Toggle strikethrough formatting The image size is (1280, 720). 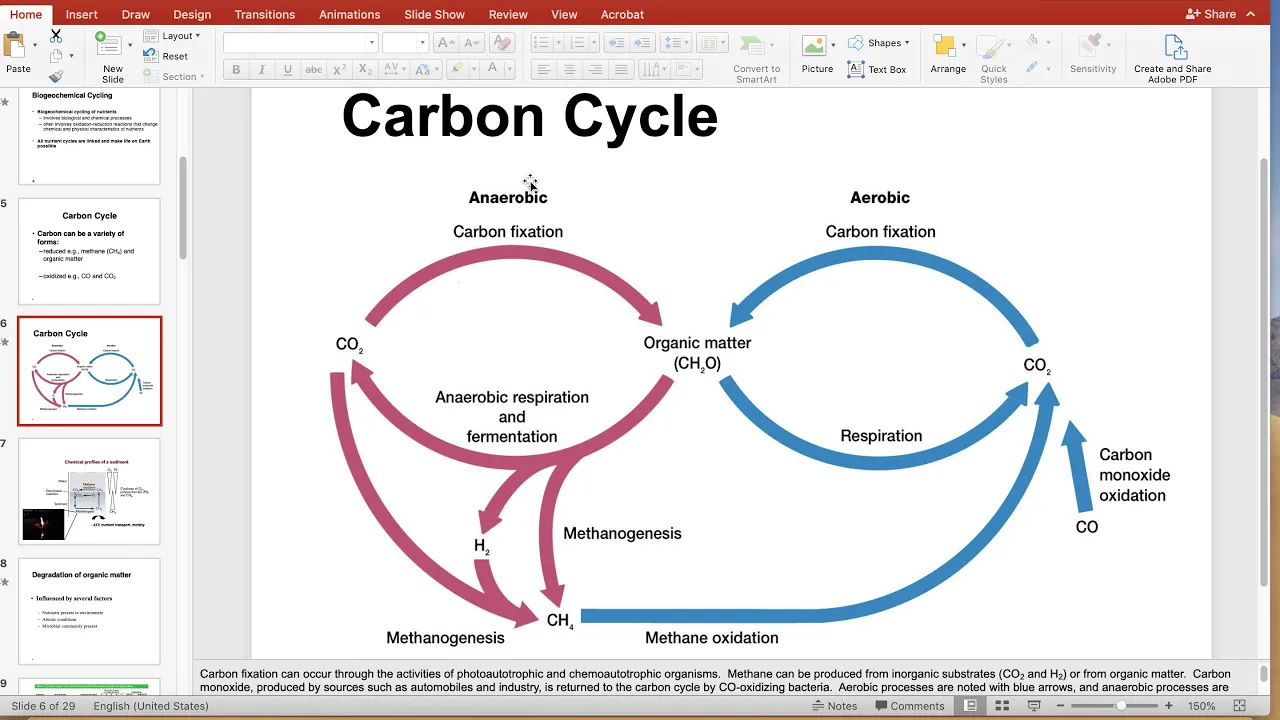point(314,69)
